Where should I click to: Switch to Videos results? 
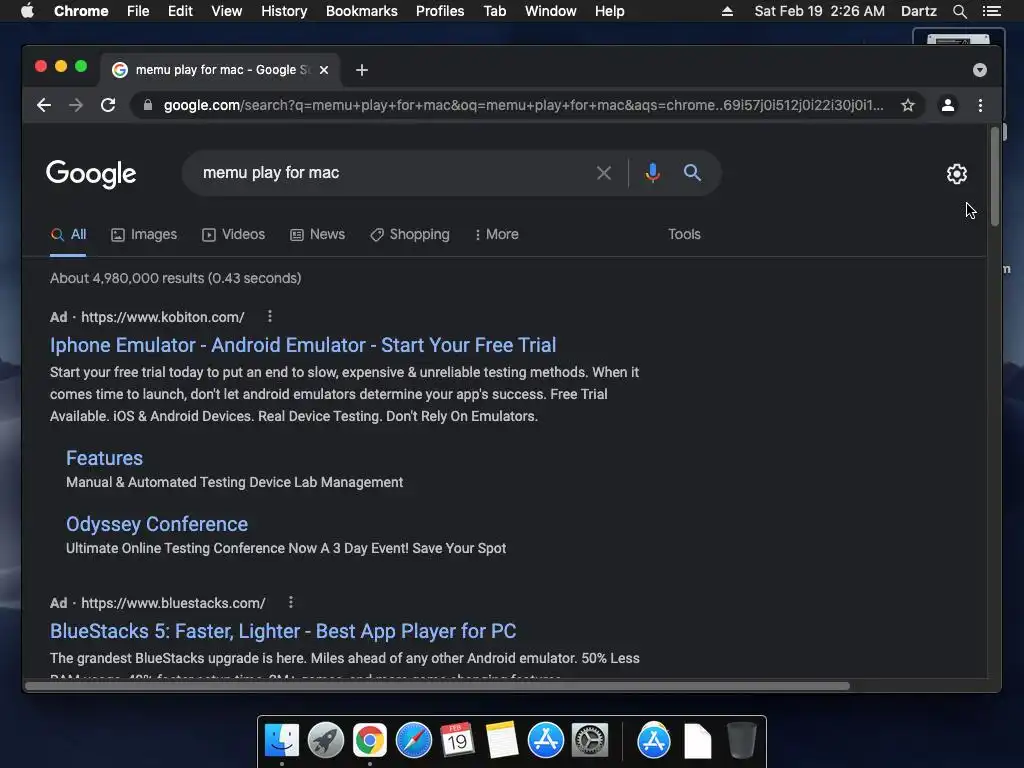pos(233,234)
